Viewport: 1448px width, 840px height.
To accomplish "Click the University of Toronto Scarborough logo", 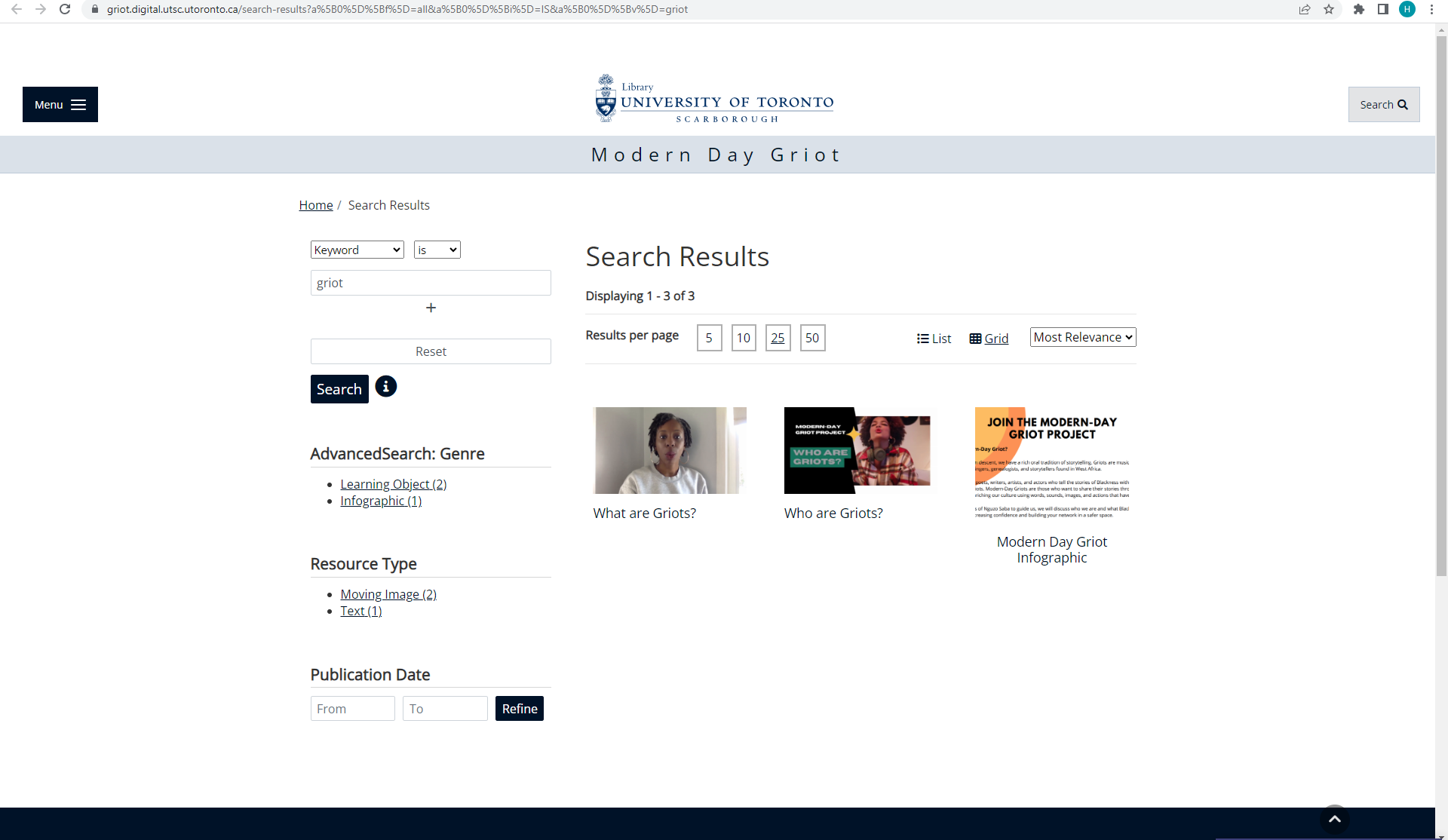I will [714, 99].
